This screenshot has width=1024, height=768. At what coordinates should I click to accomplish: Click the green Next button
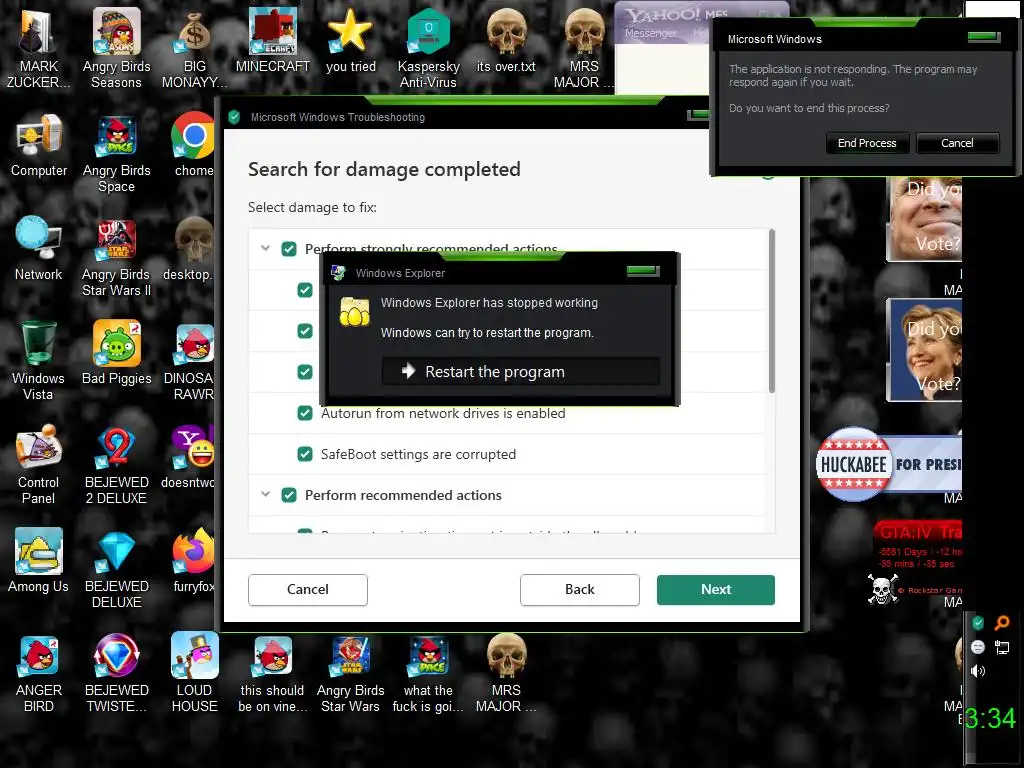(716, 590)
